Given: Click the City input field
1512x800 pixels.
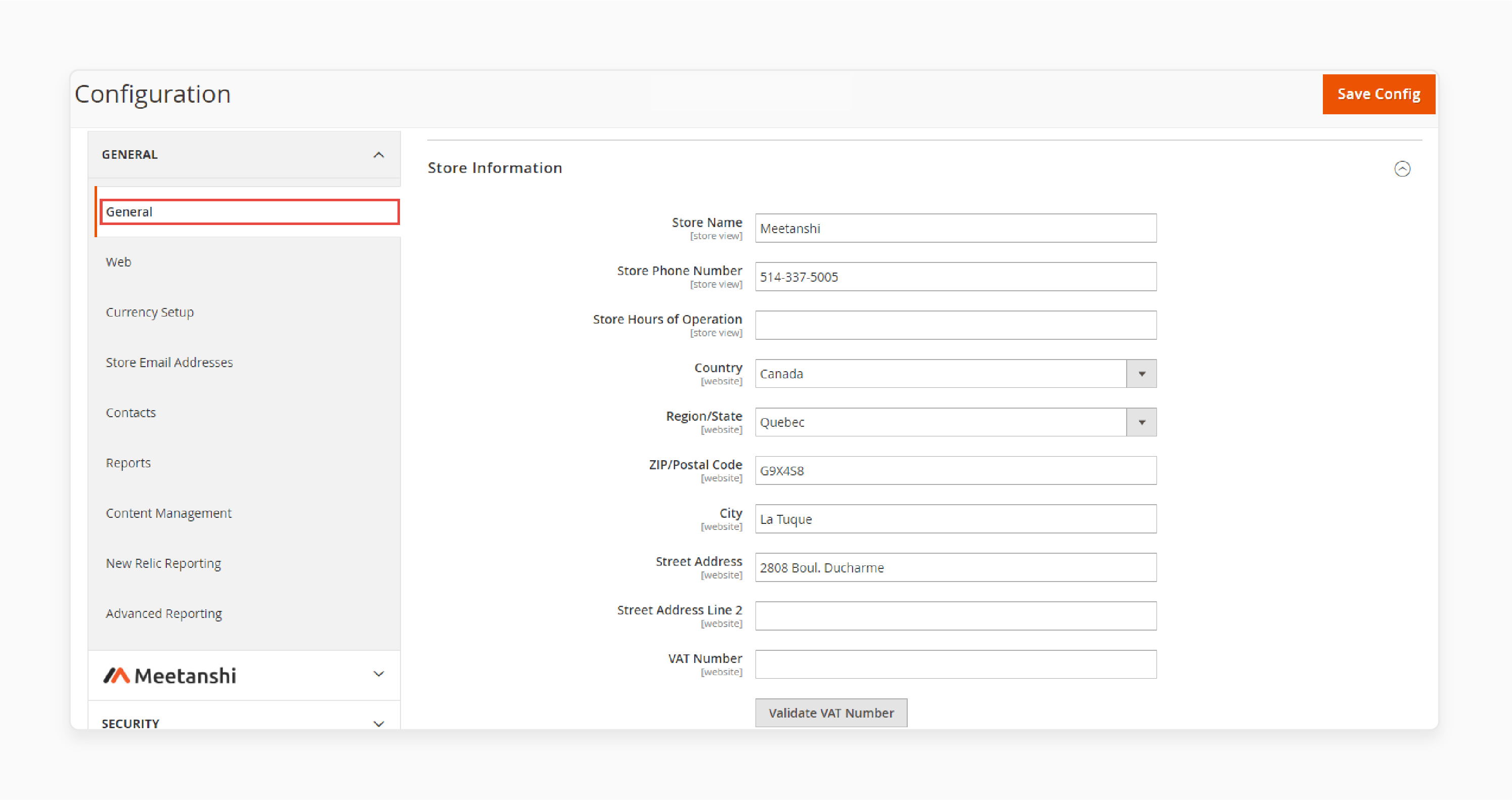Looking at the screenshot, I should click(x=956, y=519).
